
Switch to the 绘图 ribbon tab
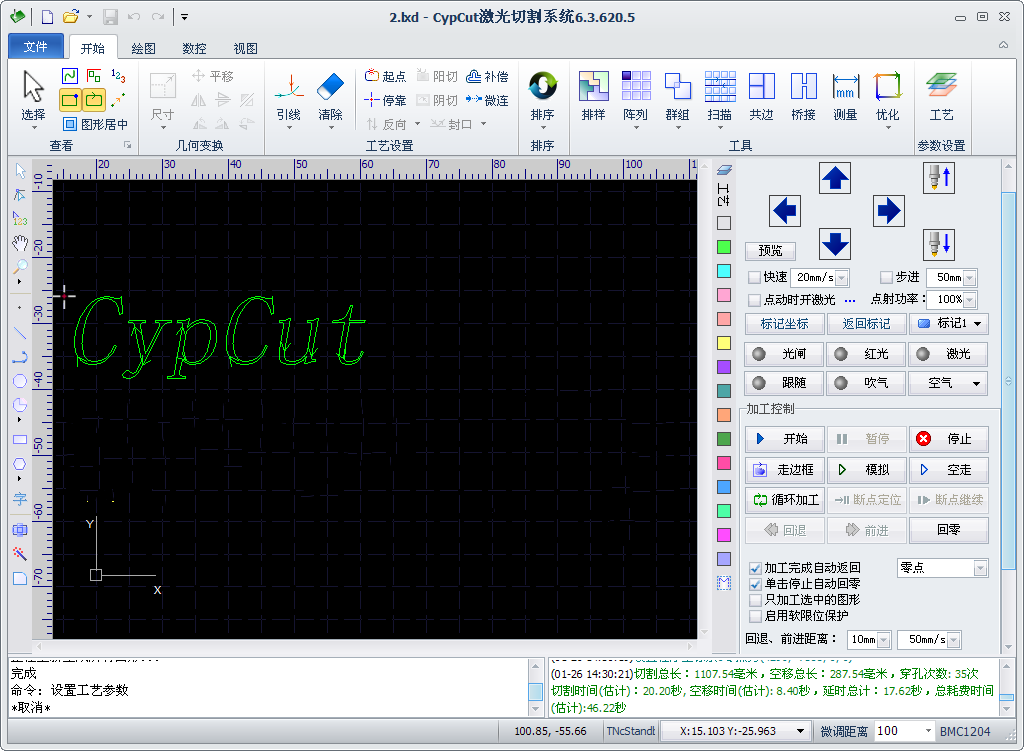[143, 48]
